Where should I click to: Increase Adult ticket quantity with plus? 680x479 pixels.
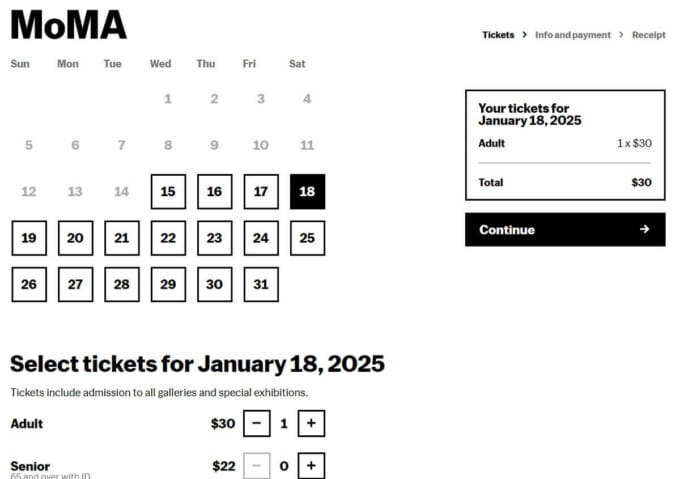(x=311, y=424)
